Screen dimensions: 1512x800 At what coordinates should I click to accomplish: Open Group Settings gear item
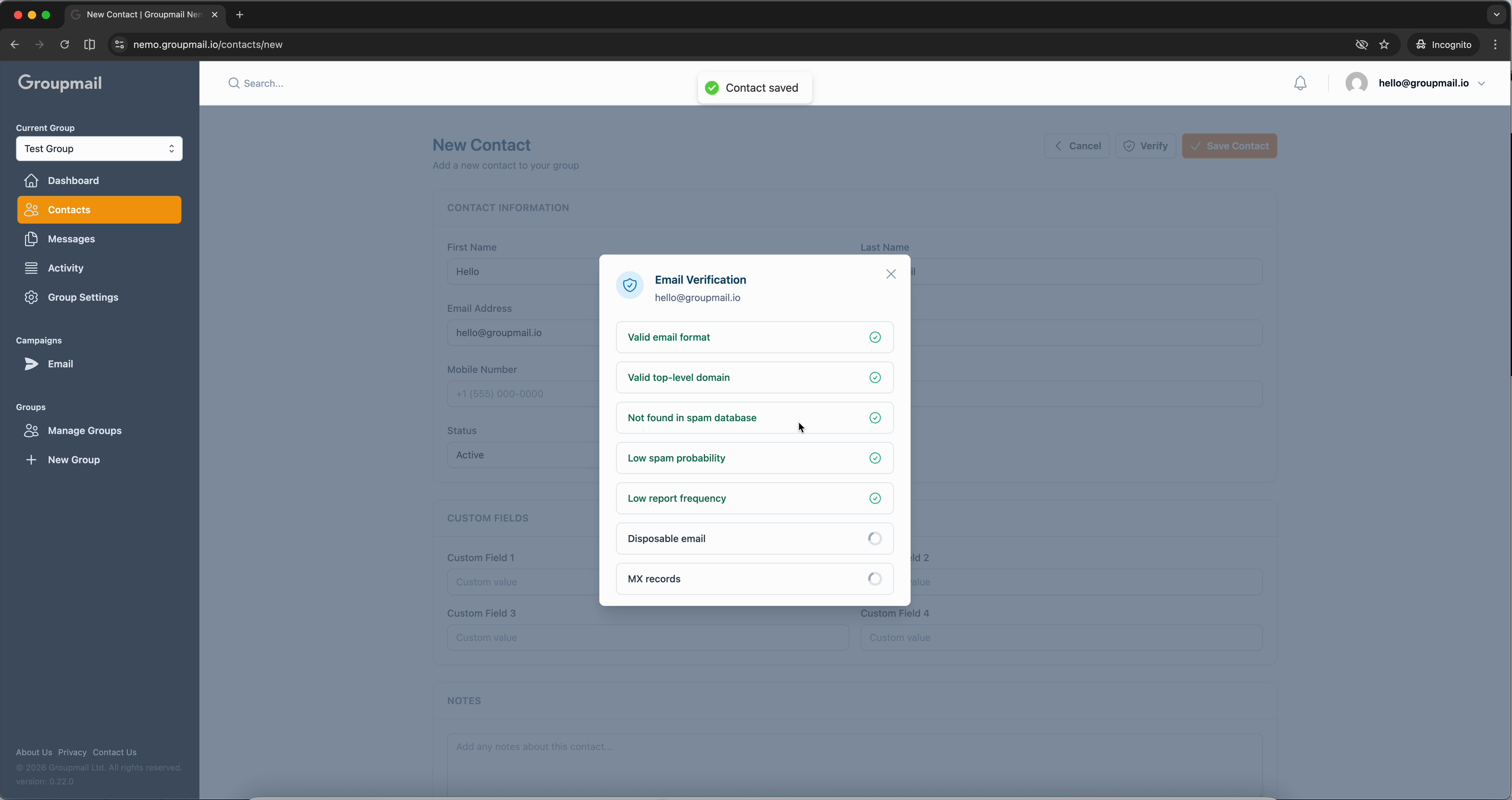click(83, 297)
